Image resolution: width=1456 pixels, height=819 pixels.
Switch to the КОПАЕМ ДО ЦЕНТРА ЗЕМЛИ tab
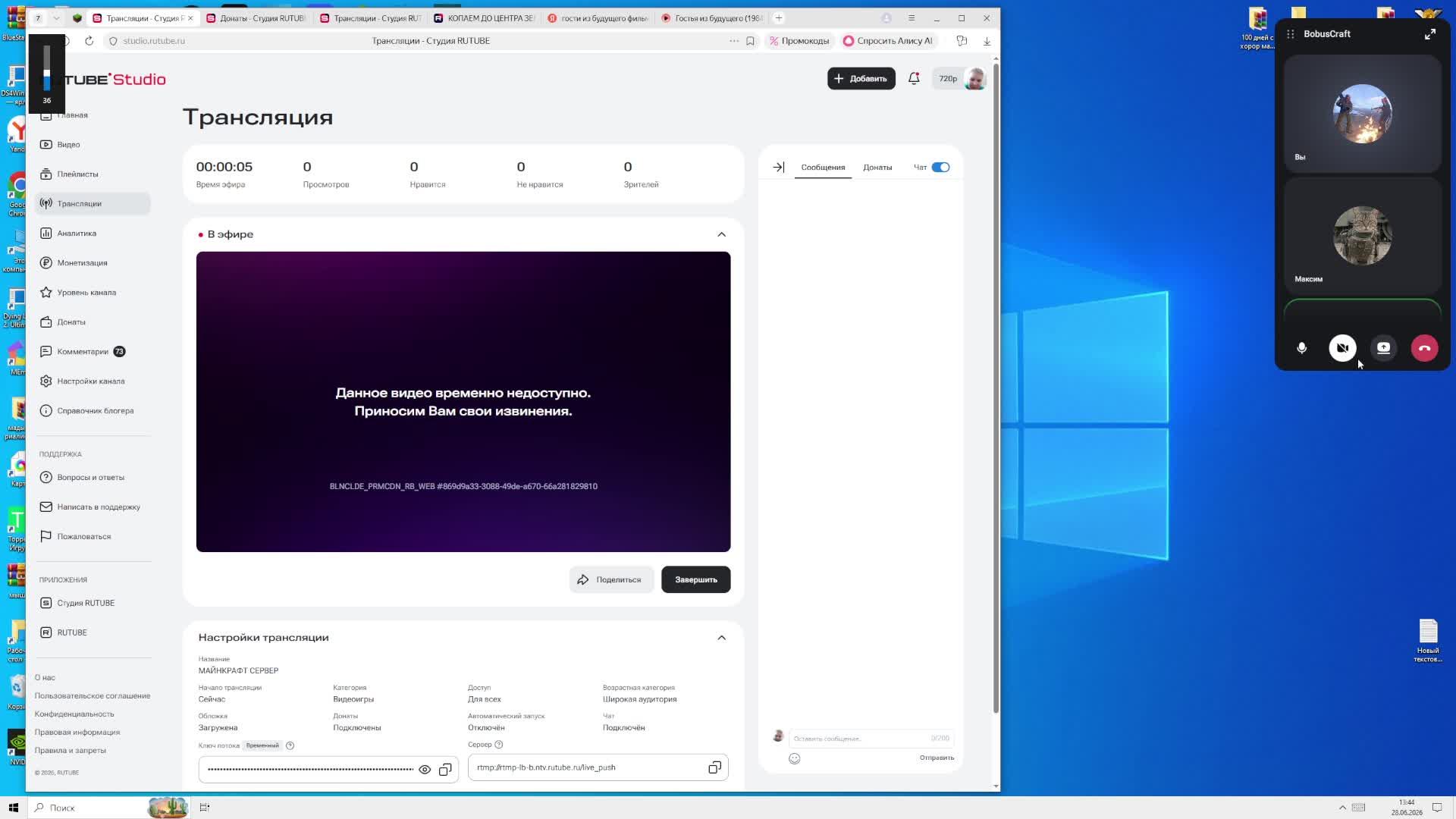tap(483, 18)
